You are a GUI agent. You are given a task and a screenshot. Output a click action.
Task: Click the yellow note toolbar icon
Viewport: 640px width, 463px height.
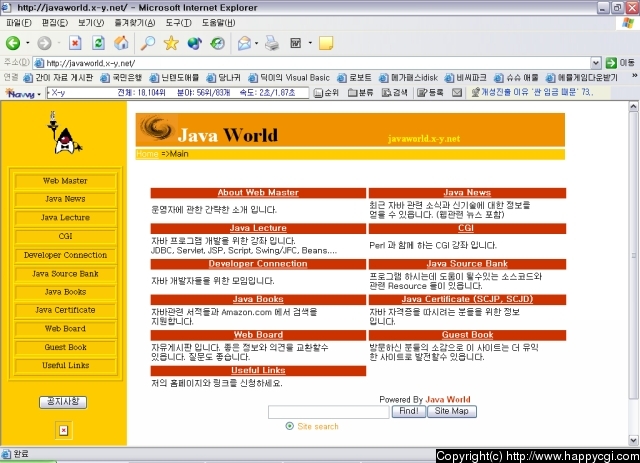pos(326,43)
